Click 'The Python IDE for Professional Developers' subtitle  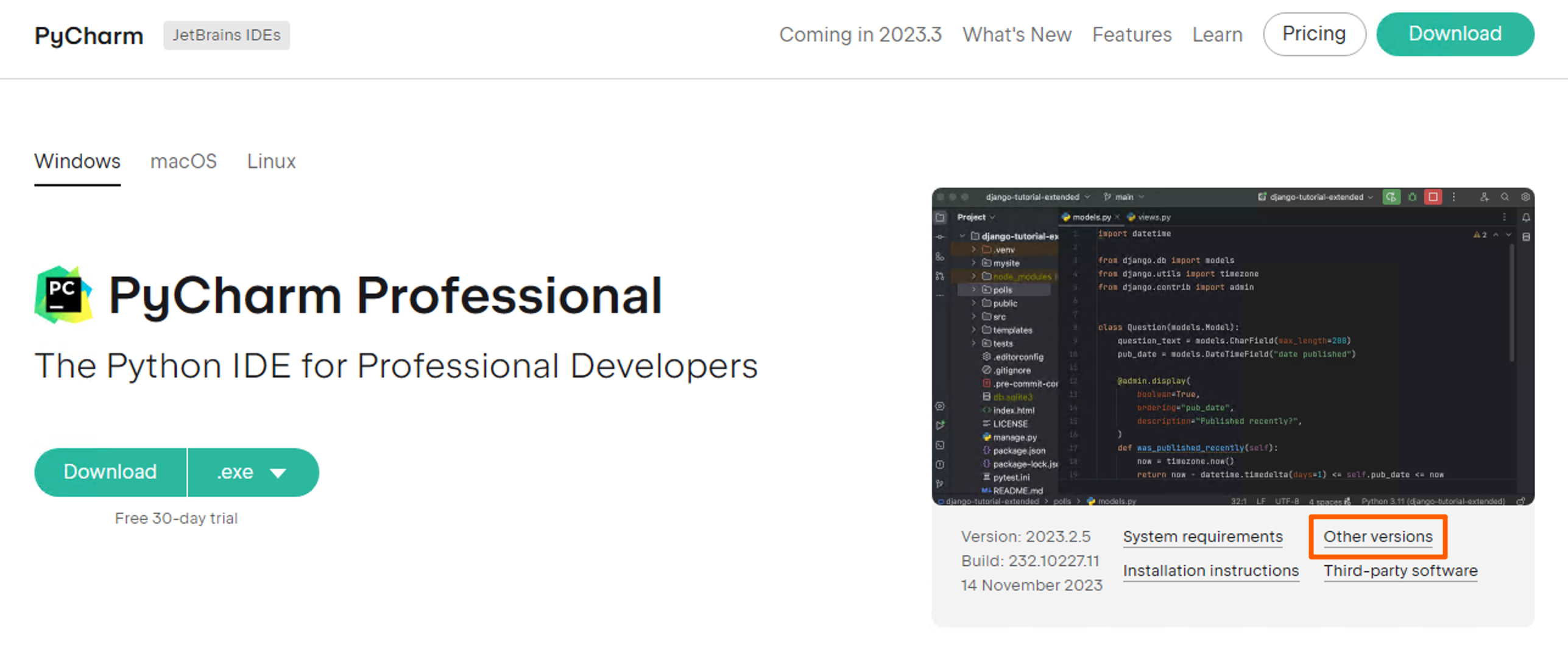click(396, 366)
